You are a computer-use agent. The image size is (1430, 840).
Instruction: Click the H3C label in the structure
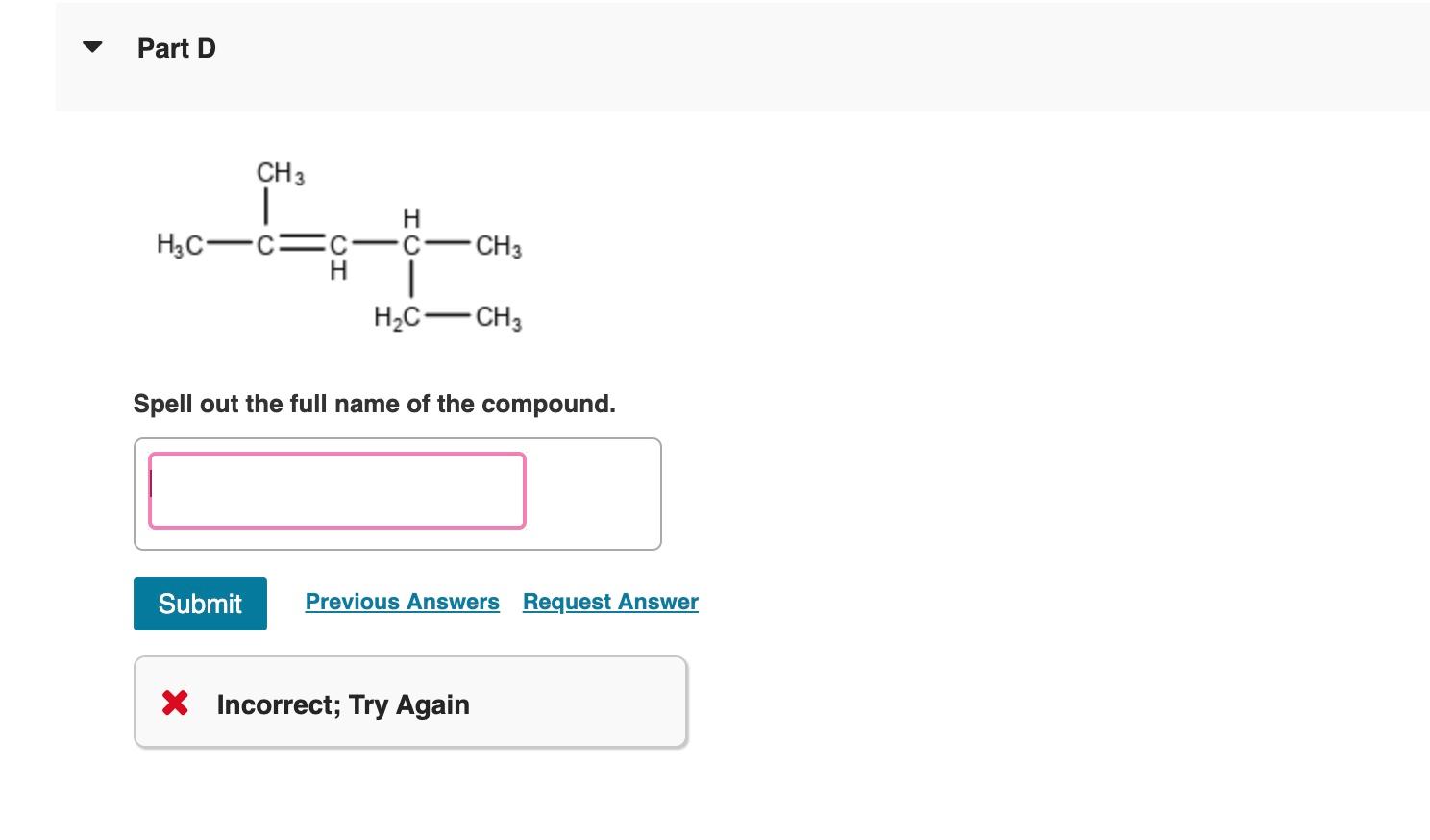point(179,245)
